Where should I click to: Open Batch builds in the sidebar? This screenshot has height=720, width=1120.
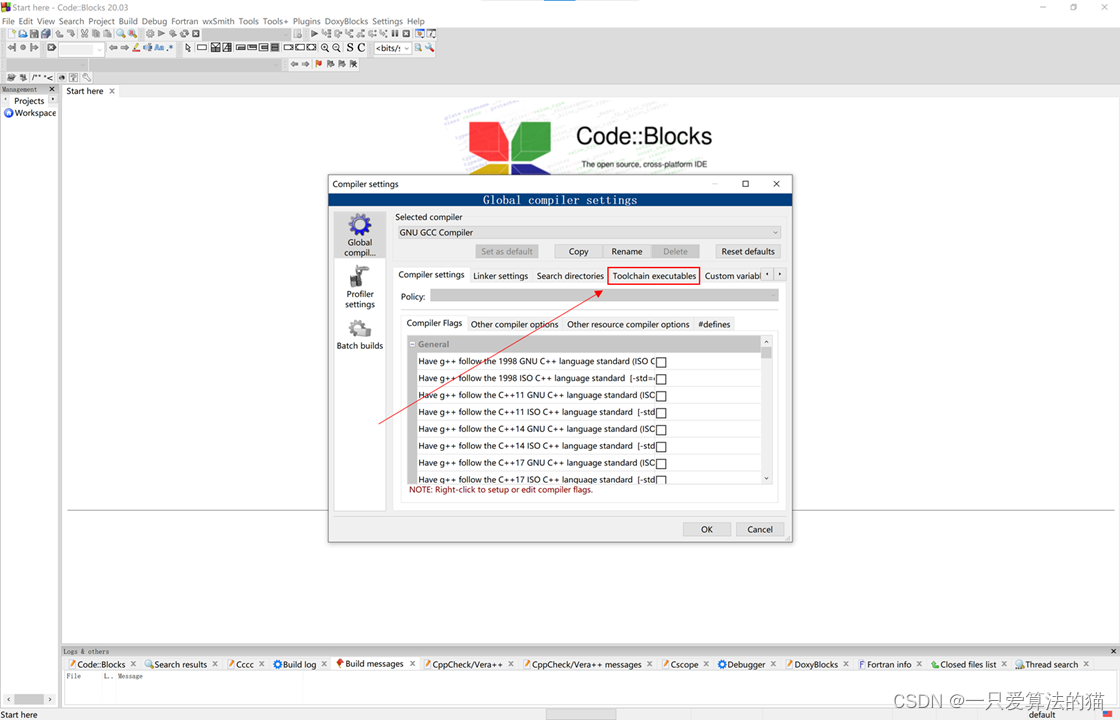[x=360, y=334]
